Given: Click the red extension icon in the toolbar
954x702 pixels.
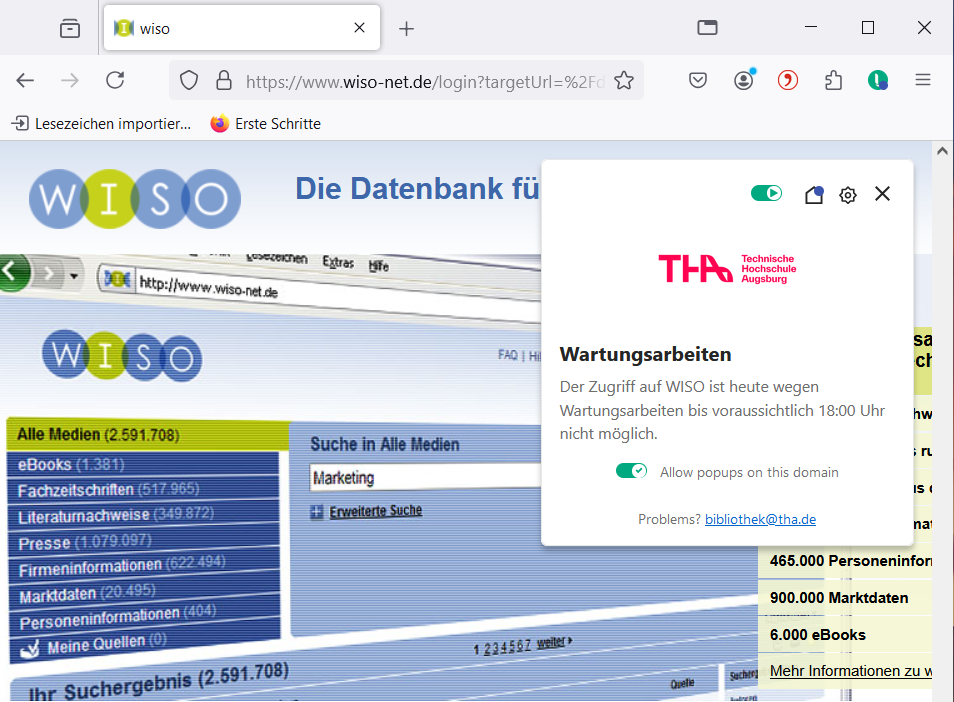Looking at the screenshot, I should click(788, 80).
